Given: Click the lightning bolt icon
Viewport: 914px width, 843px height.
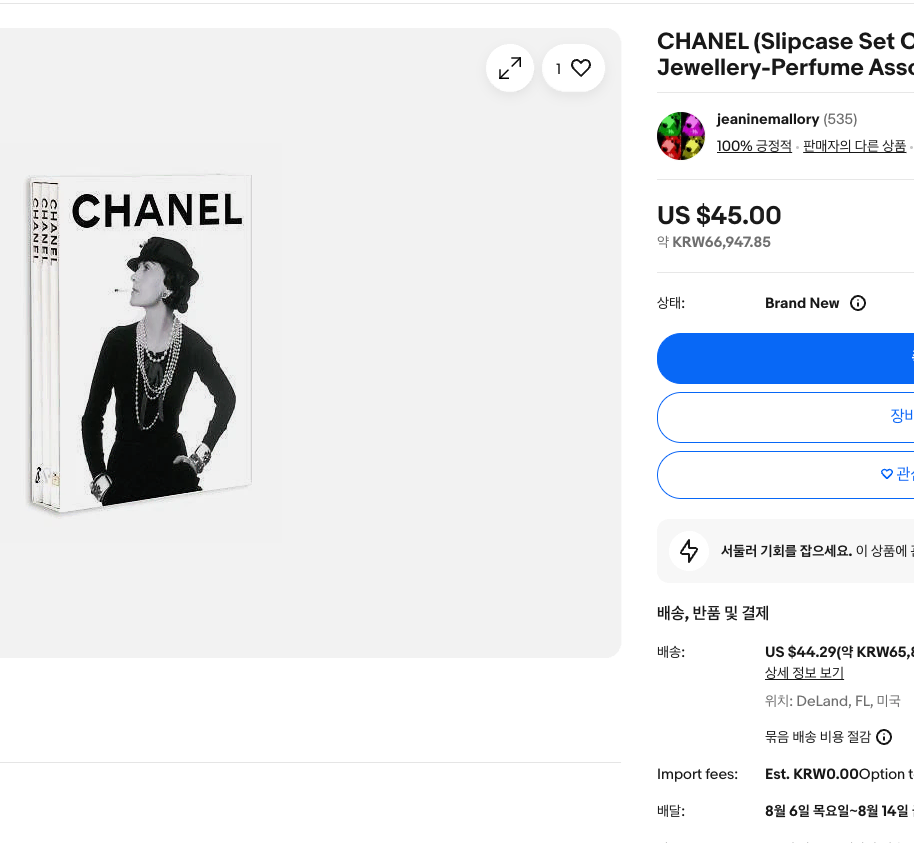Looking at the screenshot, I should (689, 551).
